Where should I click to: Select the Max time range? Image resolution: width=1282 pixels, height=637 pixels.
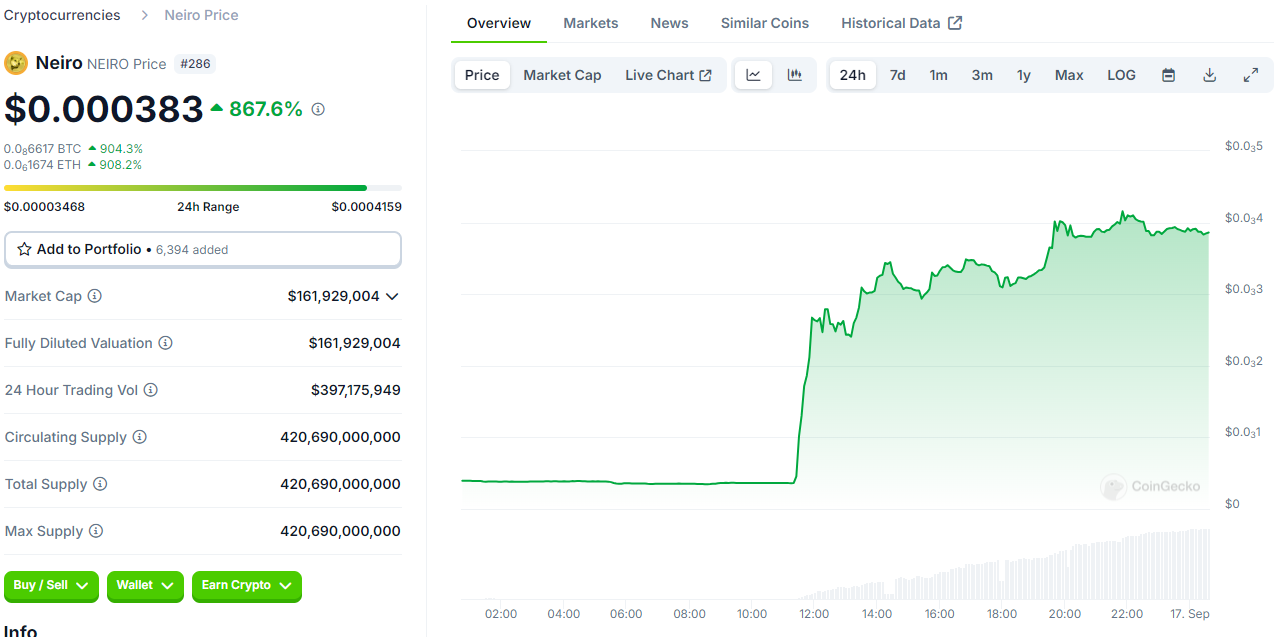coord(1069,75)
